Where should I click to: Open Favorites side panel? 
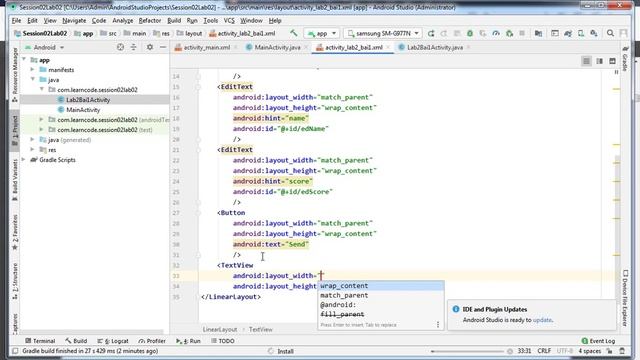coord(15,232)
